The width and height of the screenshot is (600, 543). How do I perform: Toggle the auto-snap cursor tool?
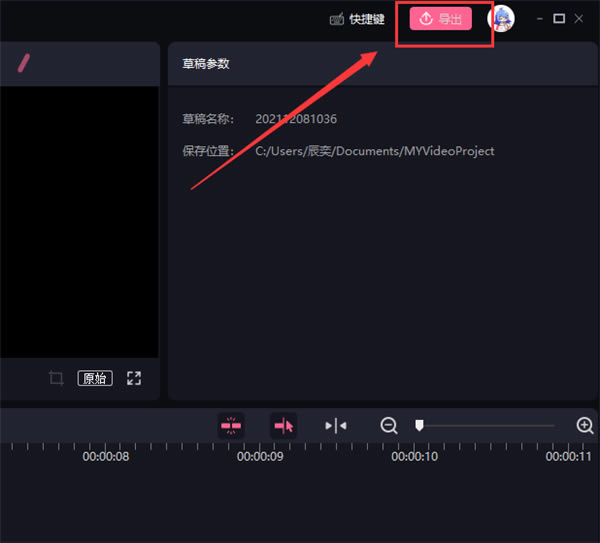[284, 426]
